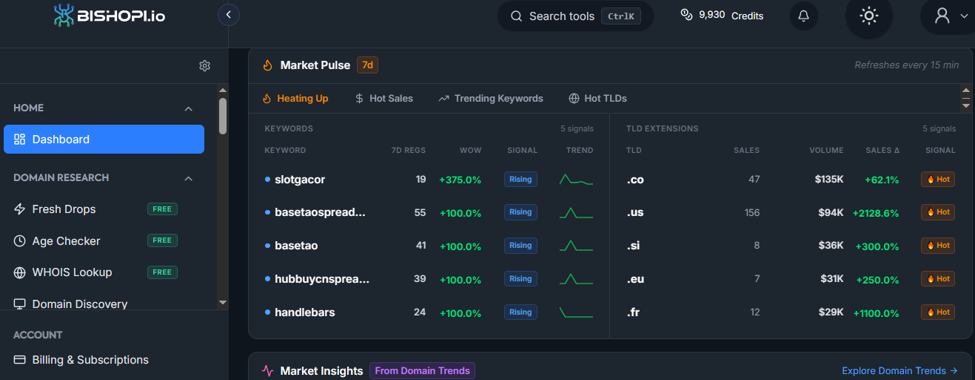975x380 pixels.
Task: Collapse the HOME section
Action: coord(188,109)
